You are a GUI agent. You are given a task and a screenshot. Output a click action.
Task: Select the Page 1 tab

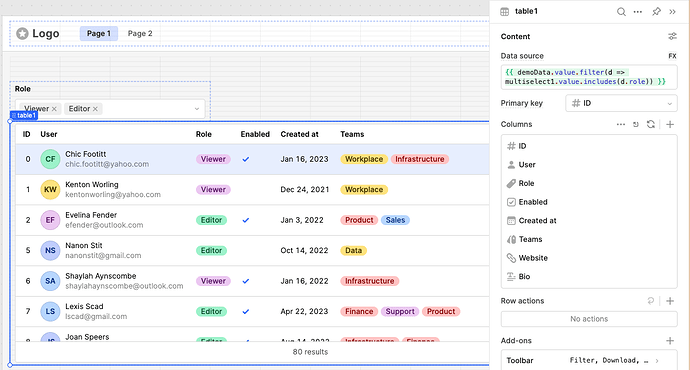99,33
